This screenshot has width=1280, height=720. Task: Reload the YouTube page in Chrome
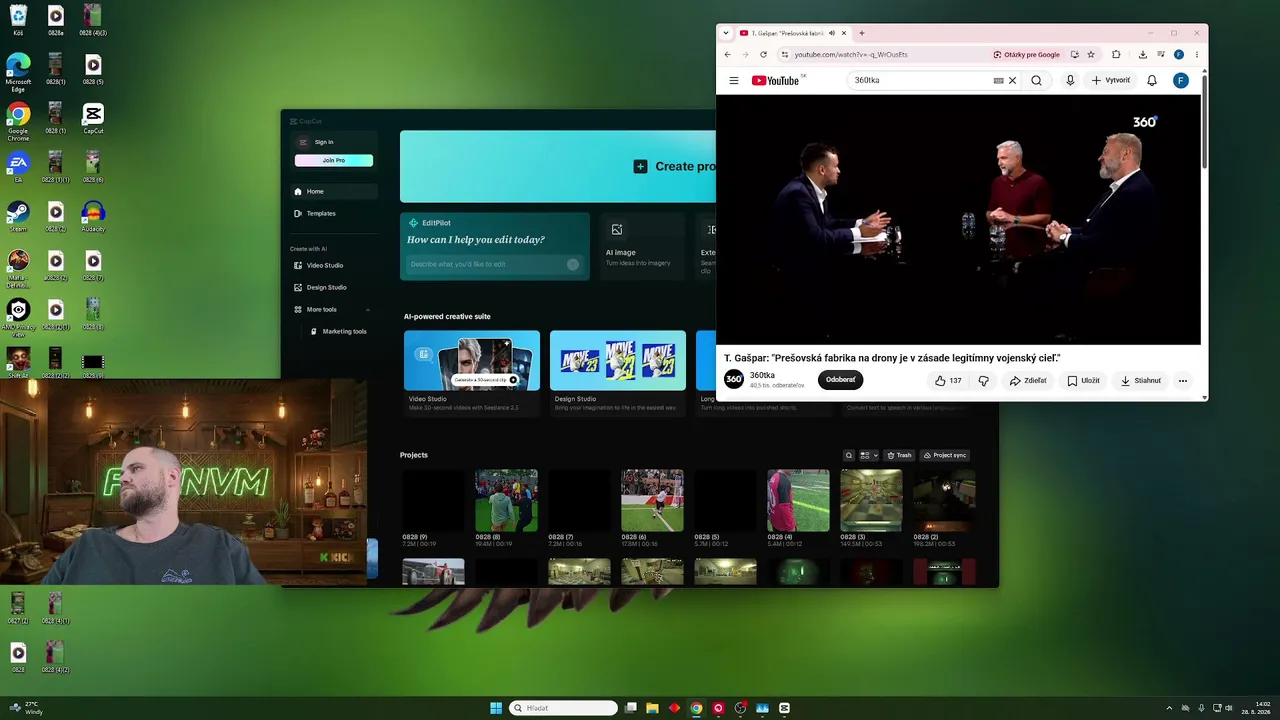pyautogui.click(x=763, y=54)
